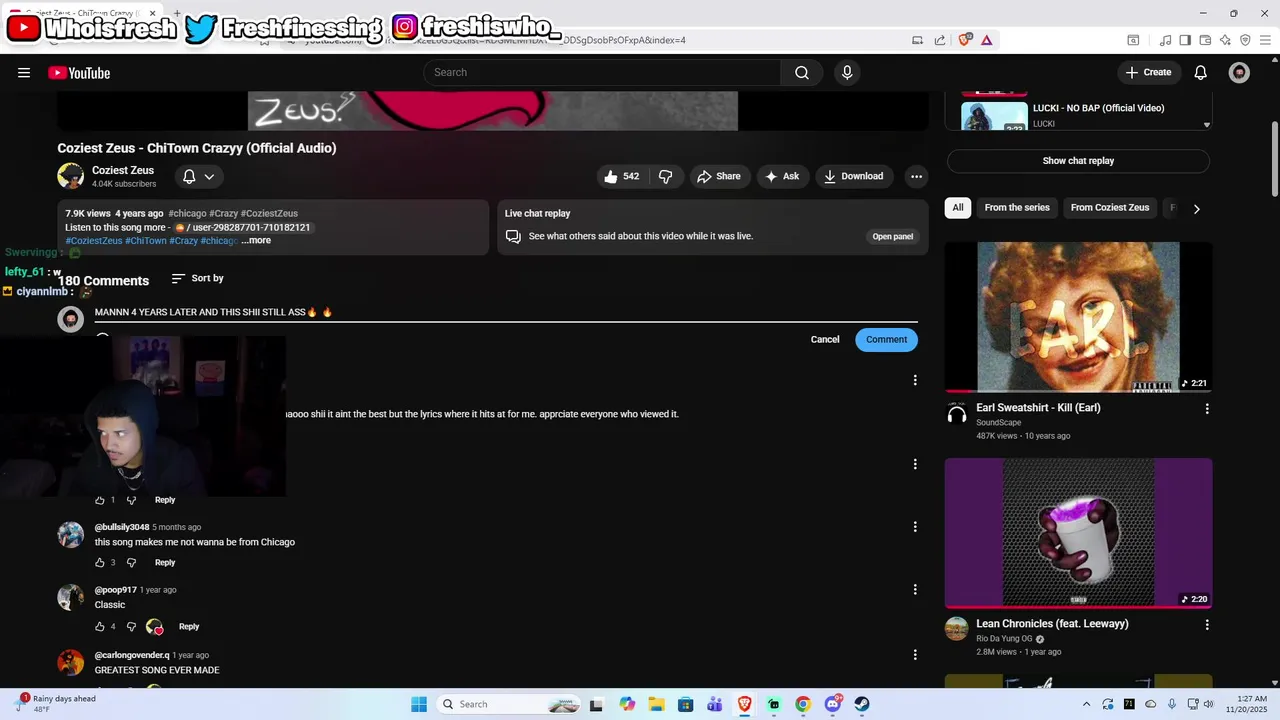
Task: Open Discord from the taskbar
Action: pos(833,704)
